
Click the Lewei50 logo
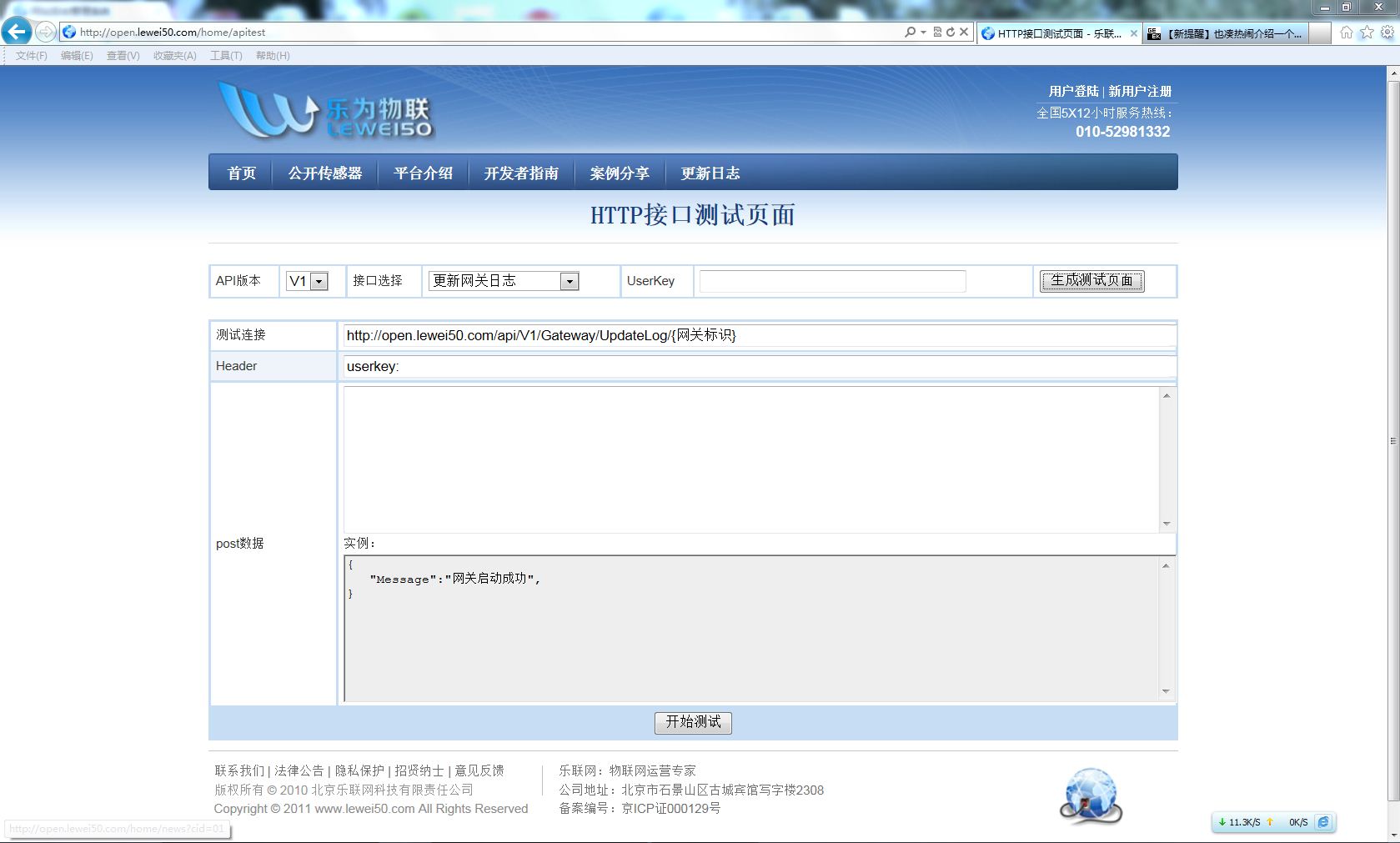326,111
